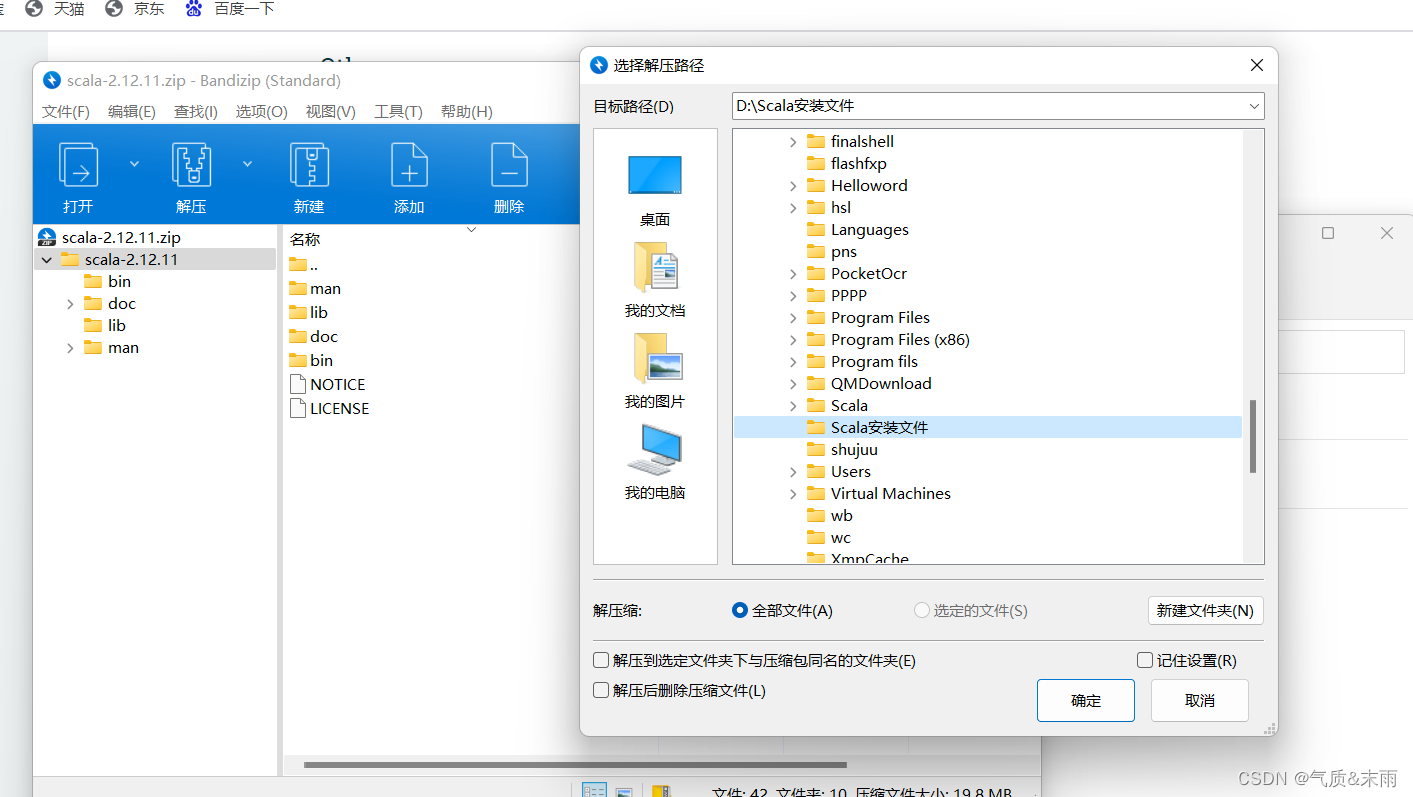Switch to details list view in status bar

click(594, 791)
